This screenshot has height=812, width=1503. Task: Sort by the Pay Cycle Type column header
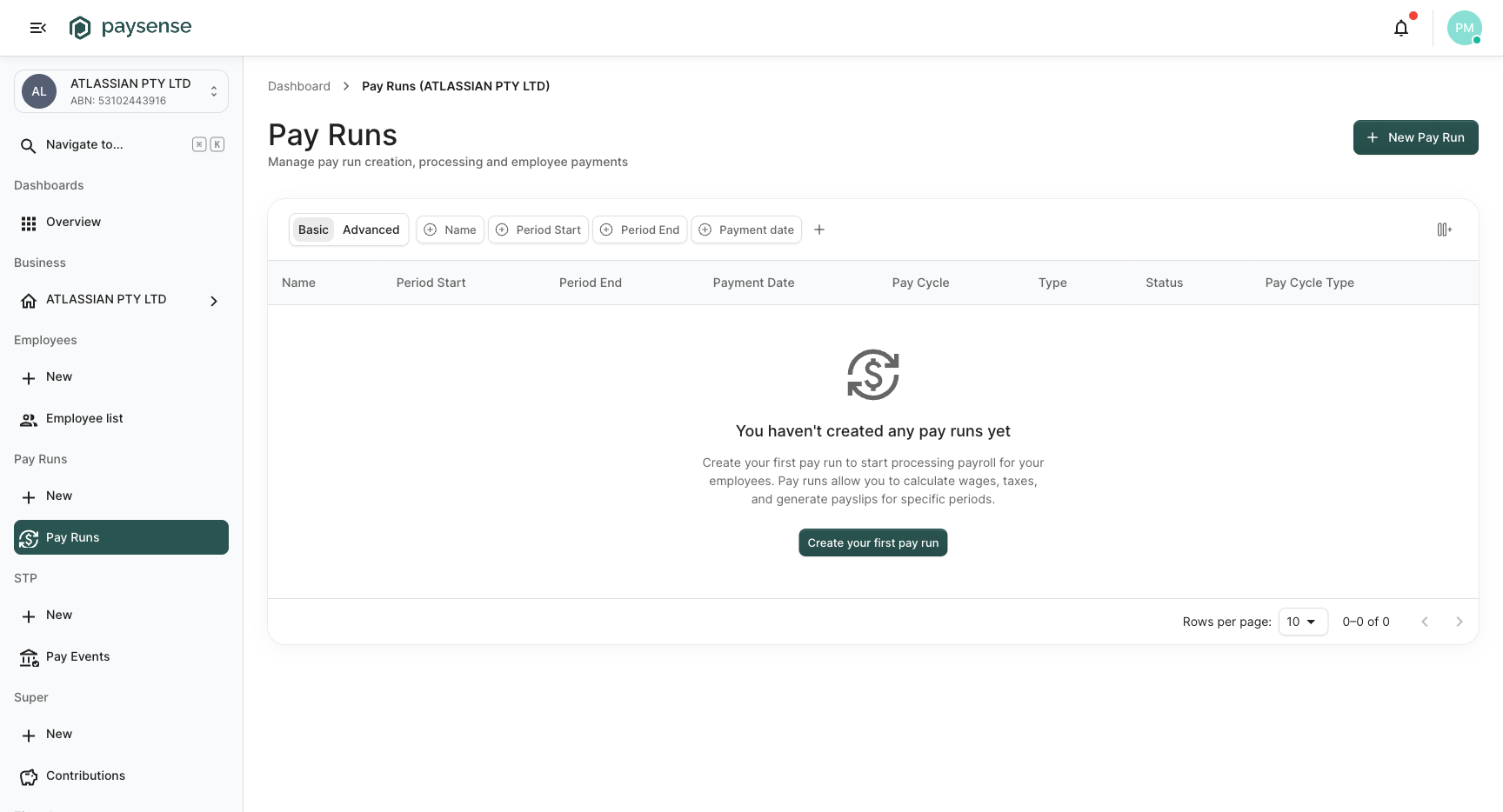click(x=1310, y=283)
